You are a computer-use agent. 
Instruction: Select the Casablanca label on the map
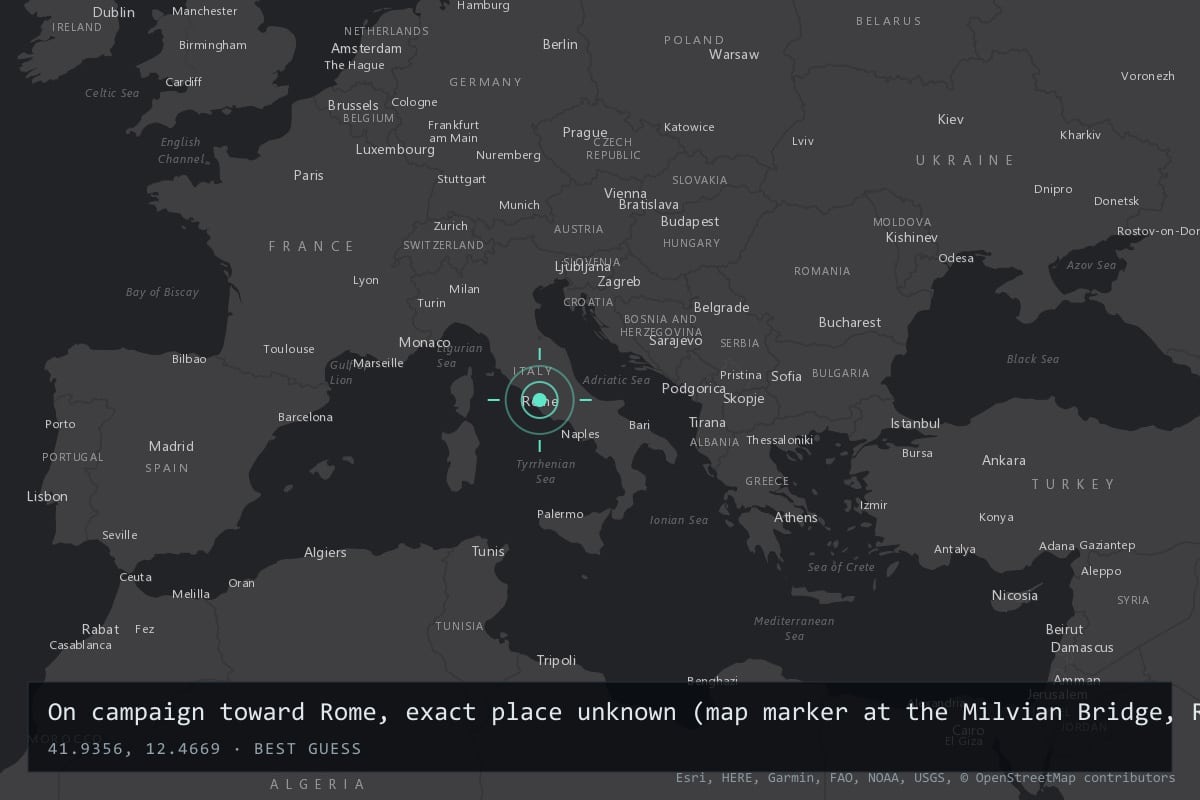point(80,645)
